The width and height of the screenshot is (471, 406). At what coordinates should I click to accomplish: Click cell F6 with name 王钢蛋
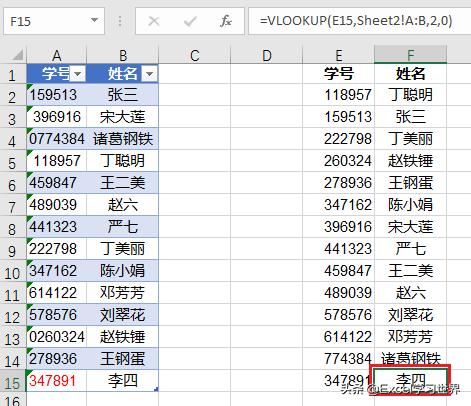click(x=410, y=183)
